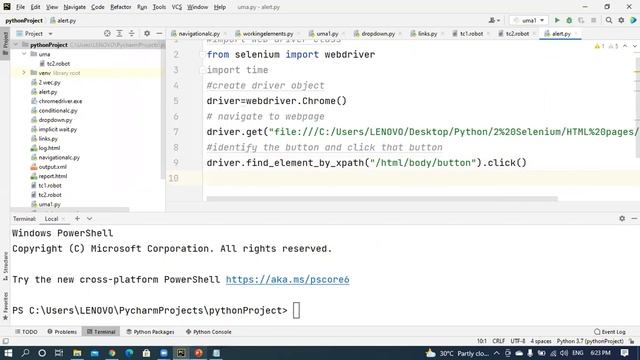Go to next highlighted error arrow
This screenshot has height=360, width=640.
pos(634,46)
